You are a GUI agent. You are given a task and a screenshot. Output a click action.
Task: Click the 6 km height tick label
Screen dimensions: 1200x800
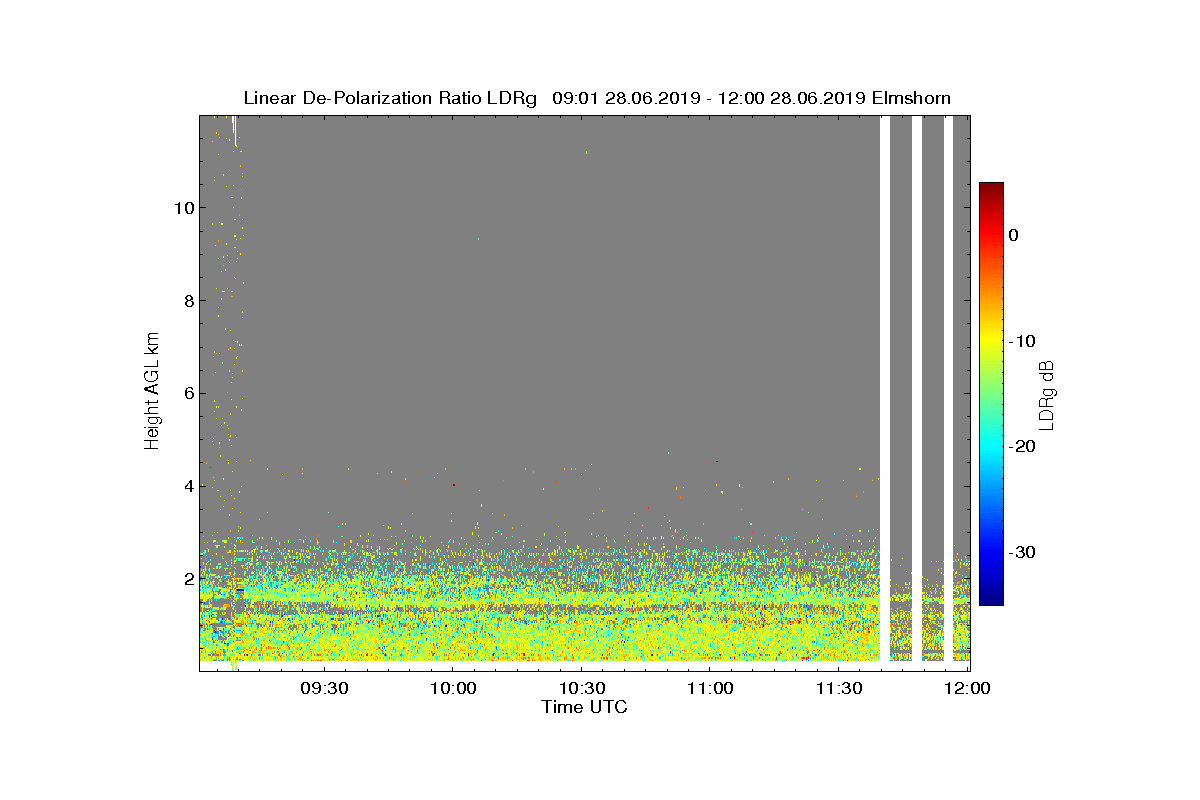click(188, 393)
